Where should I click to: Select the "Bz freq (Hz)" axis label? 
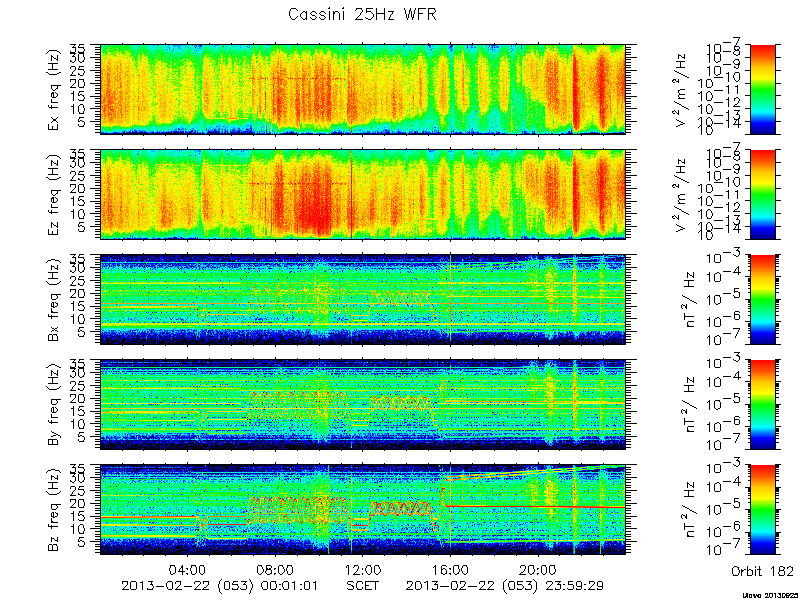click(x=54, y=509)
